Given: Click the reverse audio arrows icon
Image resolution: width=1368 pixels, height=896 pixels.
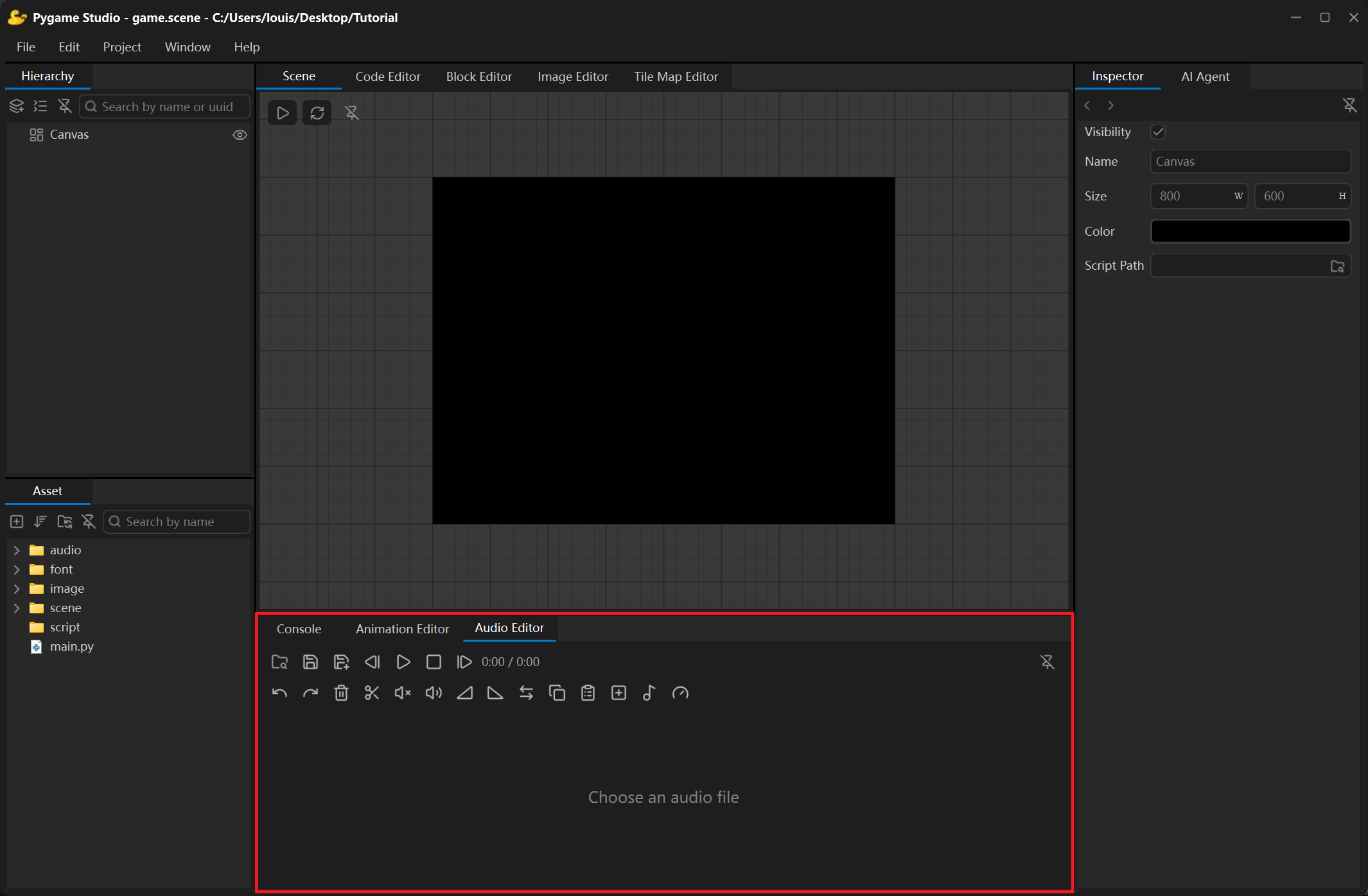Looking at the screenshot, I should [526, 693].
